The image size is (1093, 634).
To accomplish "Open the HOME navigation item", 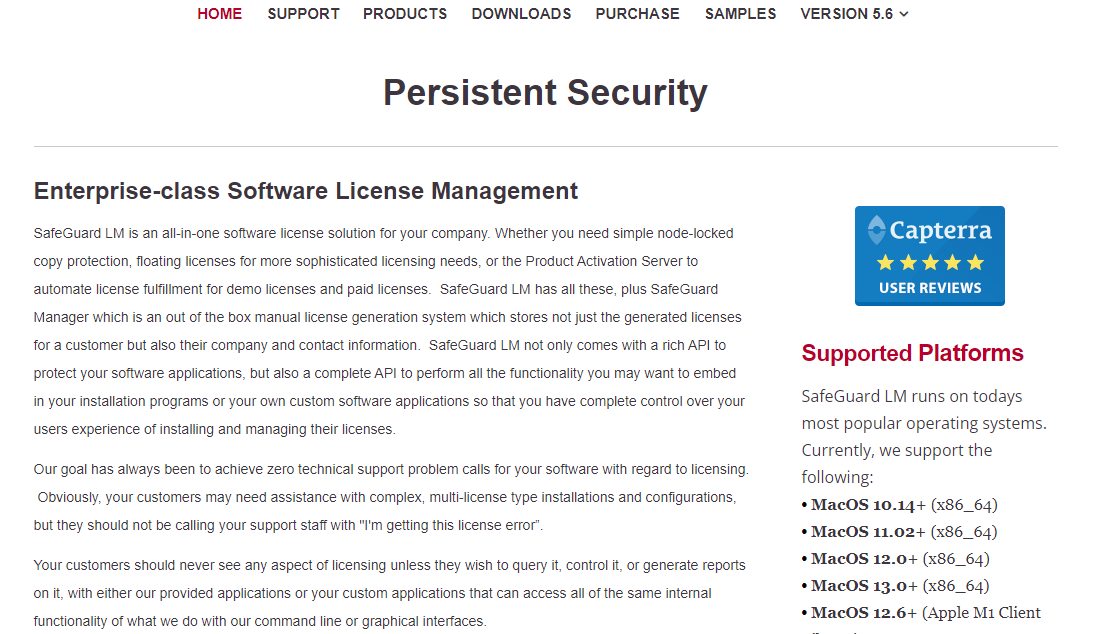I will (x=219, y=14).
